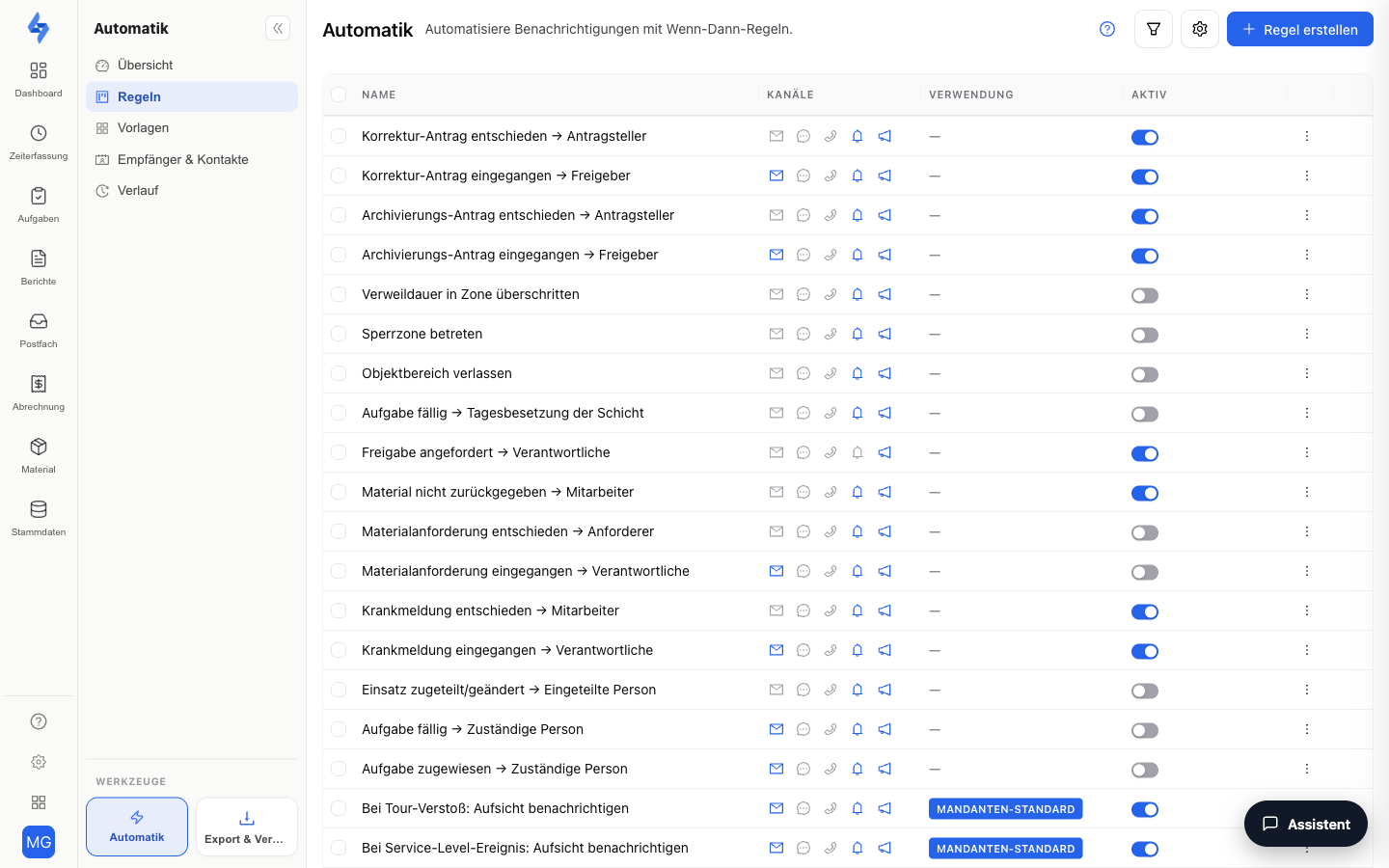Disable the Korrektur-Antrag entschieden rule toggle
The width and height of the screenshot is (1389, 868).
(1145, 137)
